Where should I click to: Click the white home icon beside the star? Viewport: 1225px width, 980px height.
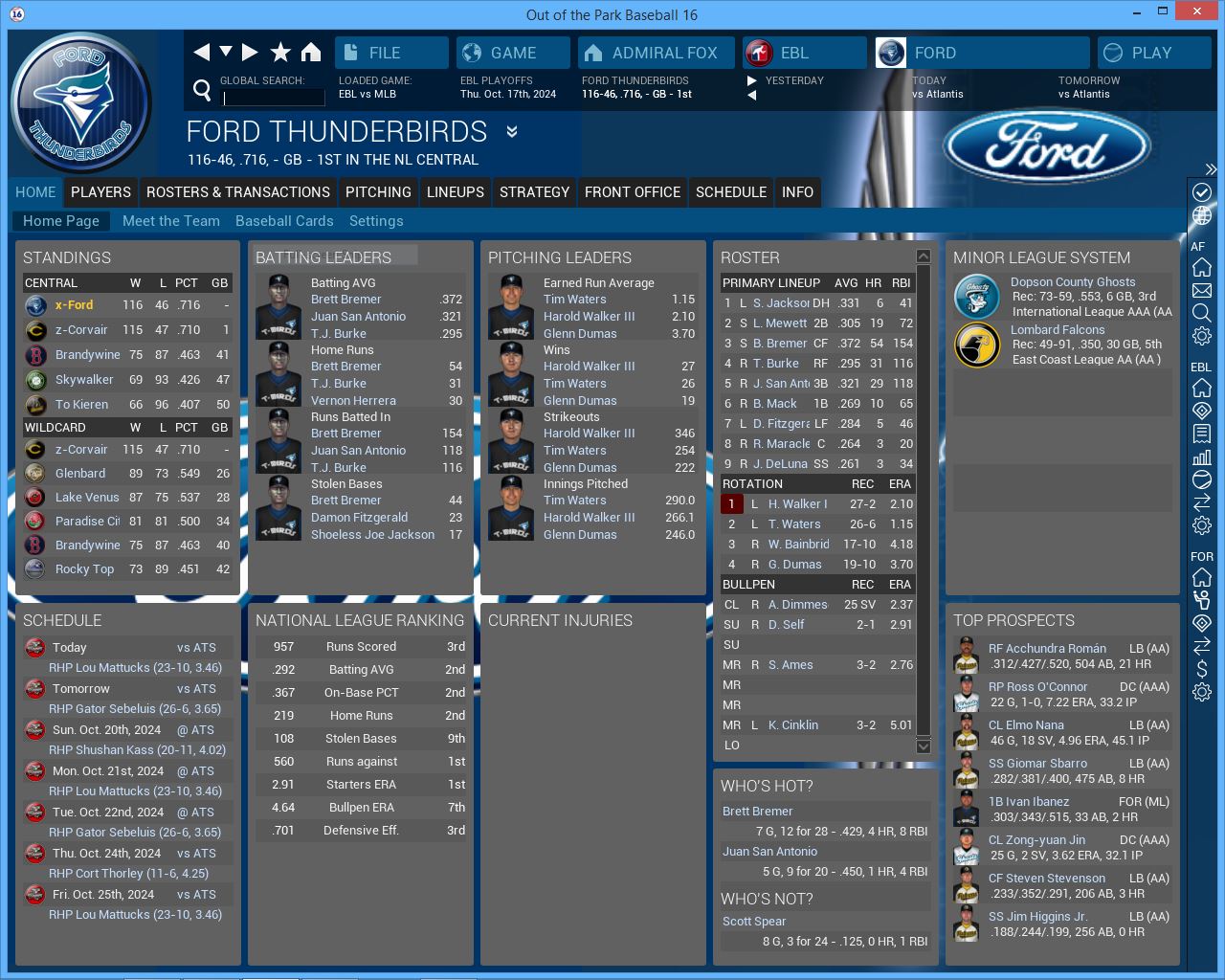point(311,52)
